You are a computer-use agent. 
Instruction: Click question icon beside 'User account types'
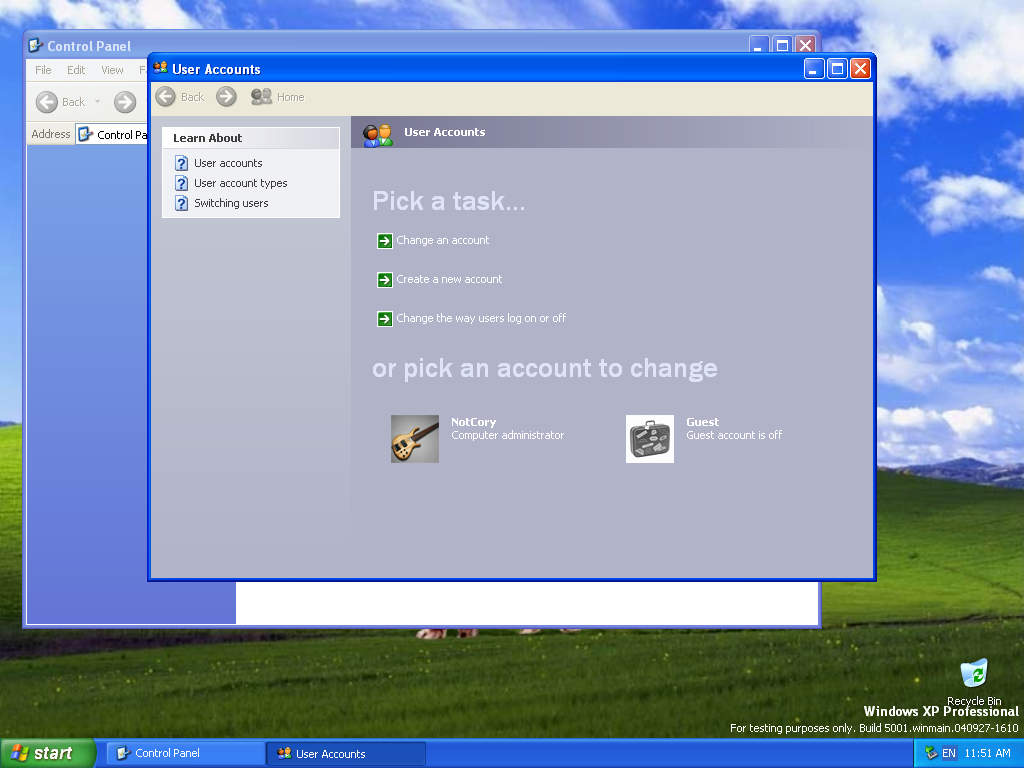(182, 184)
